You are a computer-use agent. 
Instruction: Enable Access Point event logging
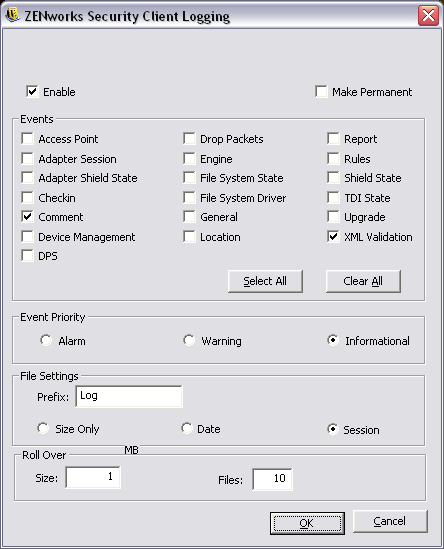pos(27,139)
